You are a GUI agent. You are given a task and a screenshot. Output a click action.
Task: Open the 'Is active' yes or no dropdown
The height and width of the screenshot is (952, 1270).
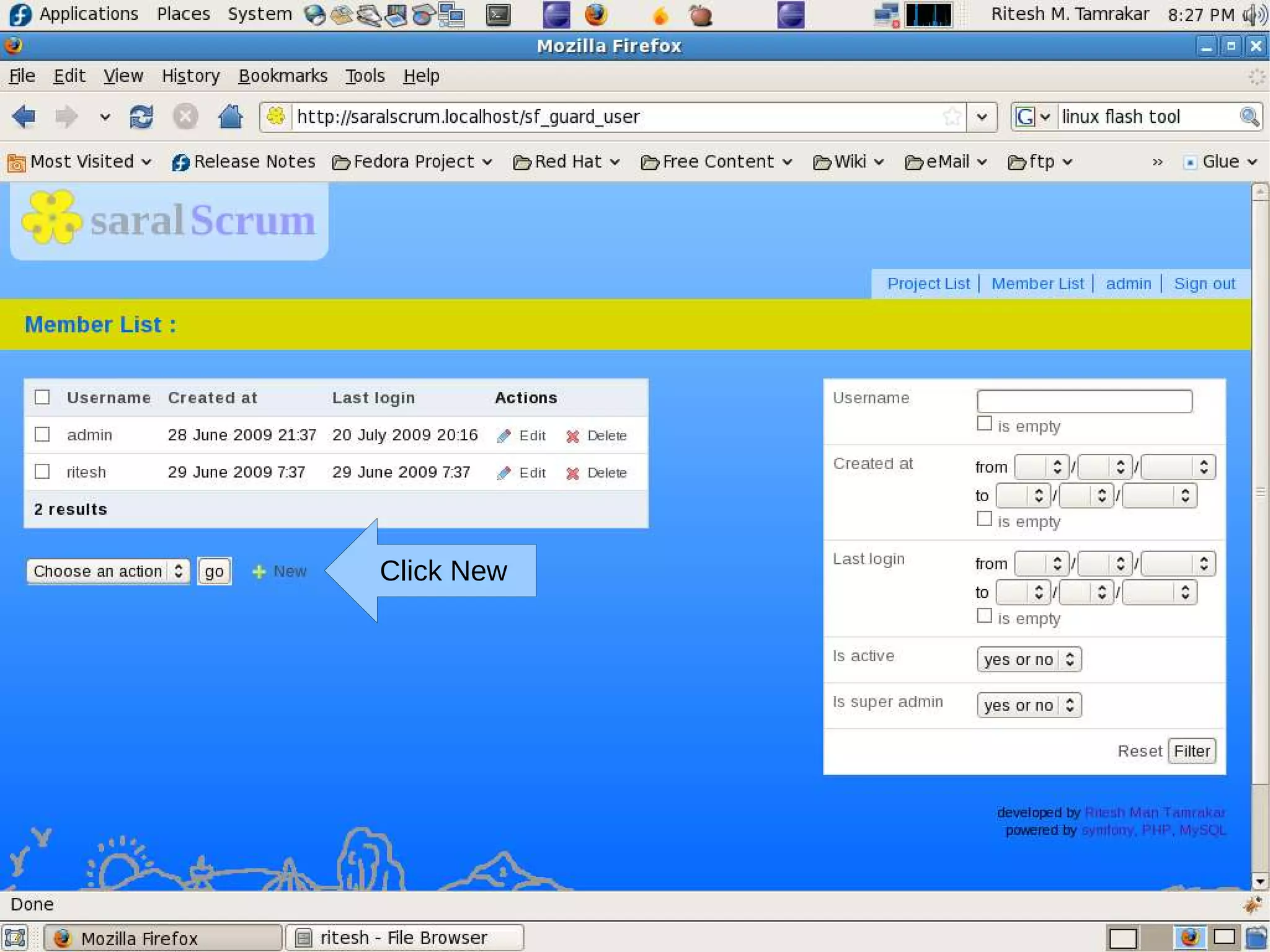click(x=1029, y=659)
